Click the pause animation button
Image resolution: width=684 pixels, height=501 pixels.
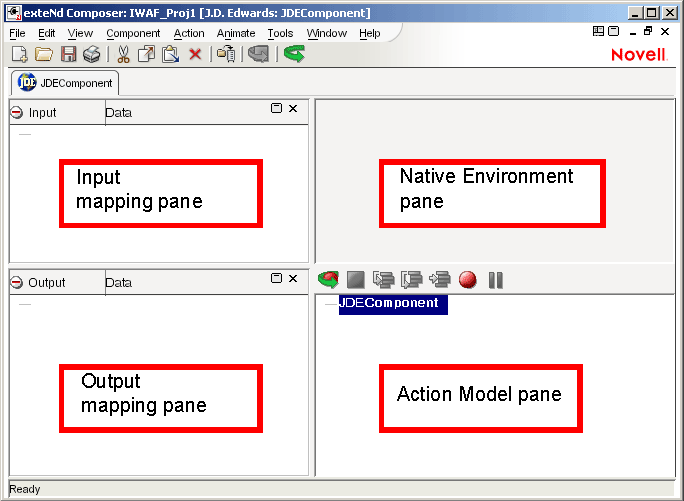pos(496,280)
